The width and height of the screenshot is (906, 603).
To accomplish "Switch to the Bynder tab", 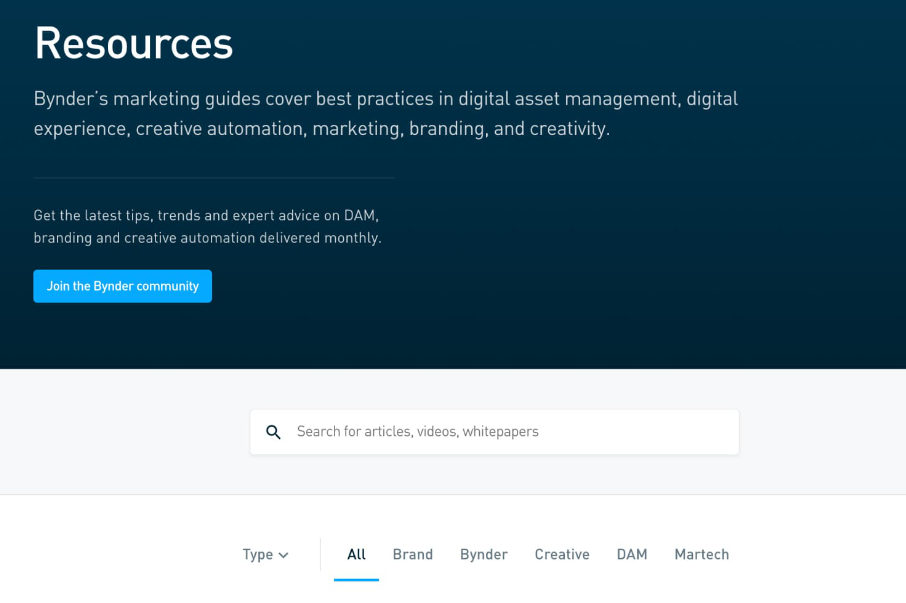I will tap(484, 554).
